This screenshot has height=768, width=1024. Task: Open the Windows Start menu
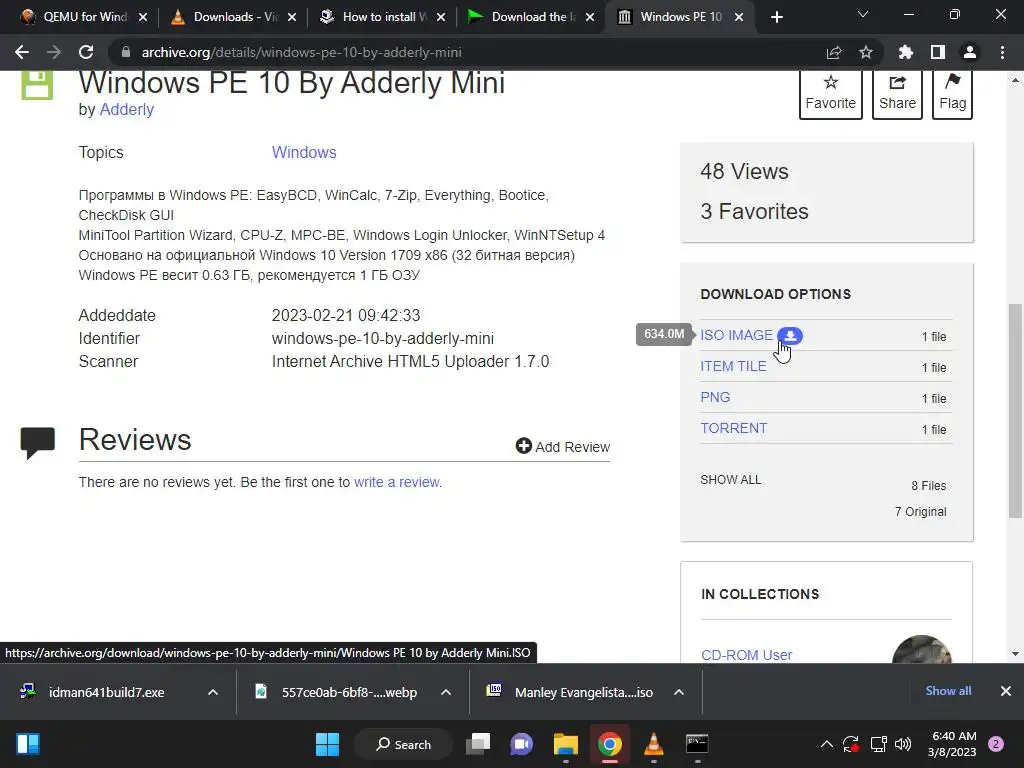pyautogui.click(x=327, y=744)
